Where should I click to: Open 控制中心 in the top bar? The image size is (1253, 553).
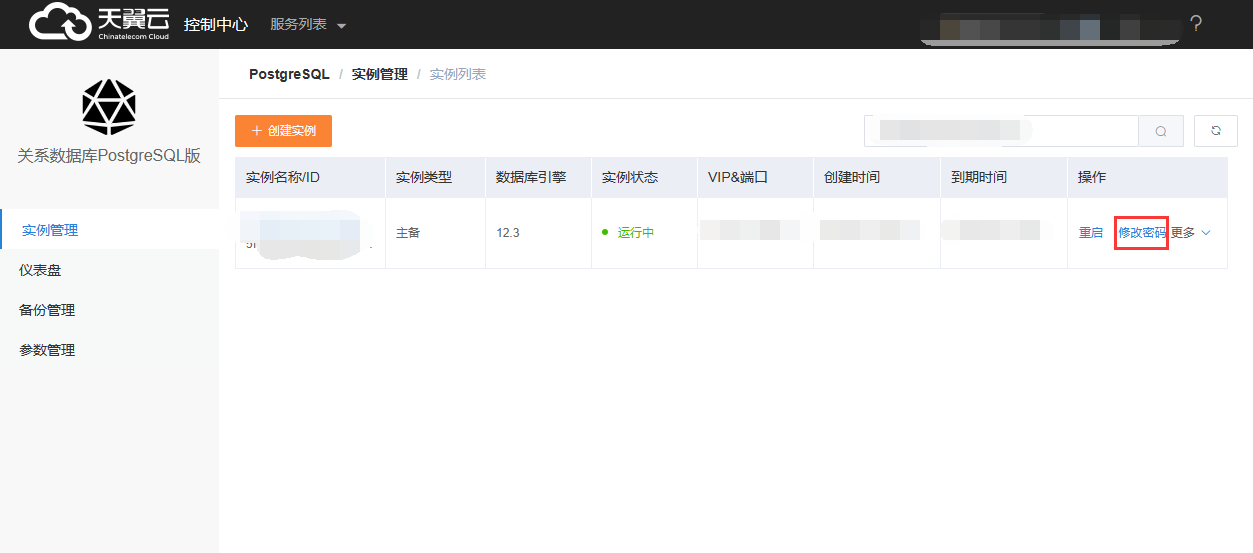[216, 24]
